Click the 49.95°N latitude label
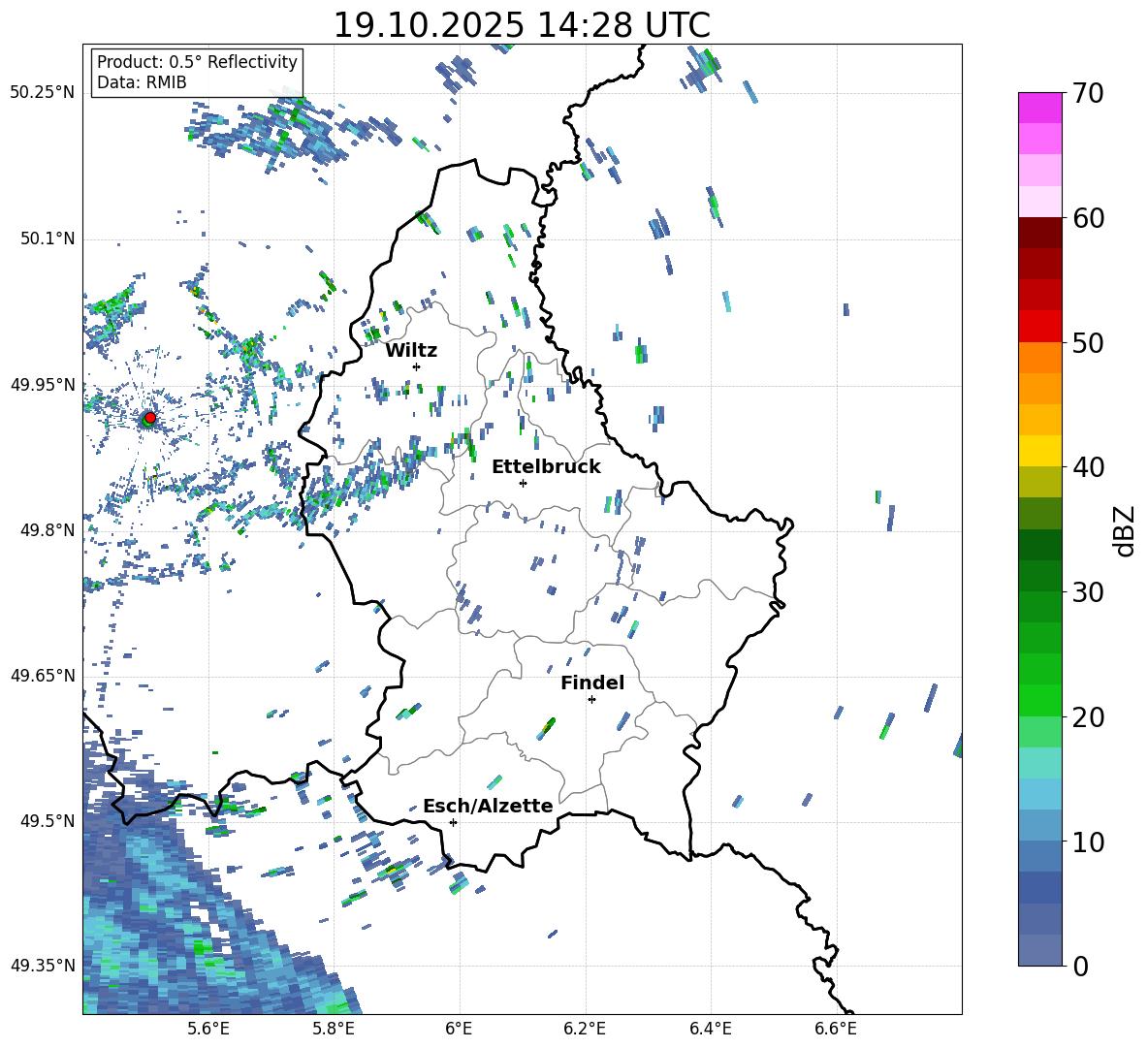Image resolution: width=1148 pixels, height=1048 pixels. point(43,385)
